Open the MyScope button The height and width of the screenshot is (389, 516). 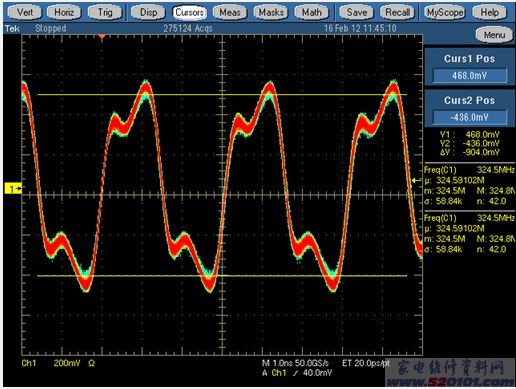coord(445,13)
